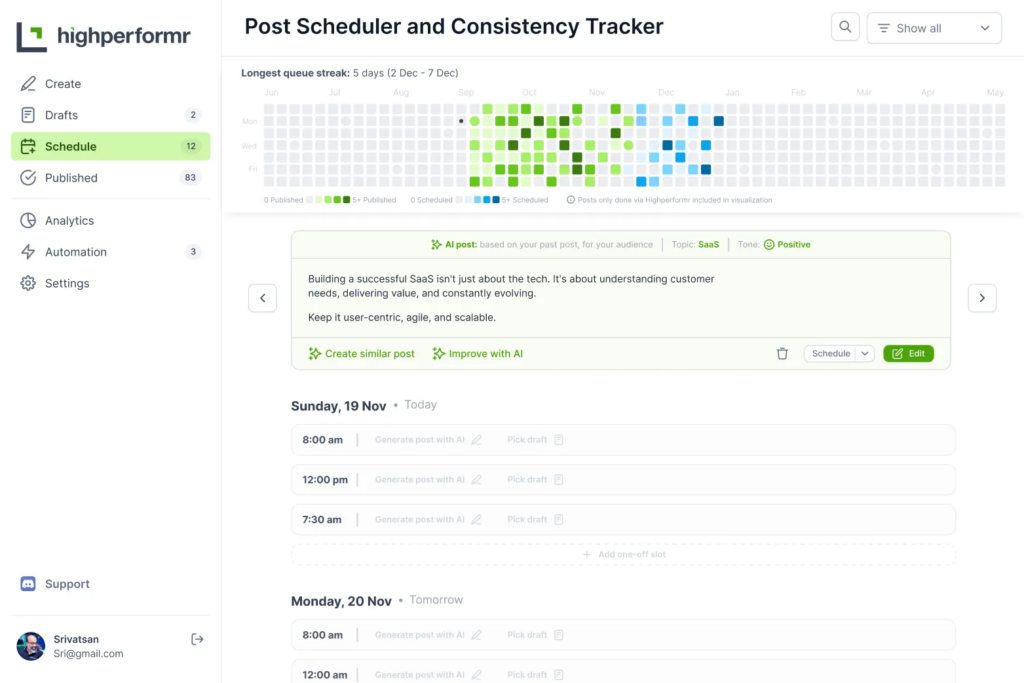Open Analytics in the sidebar
The image size is (1024, 683).
pos(69,221)
